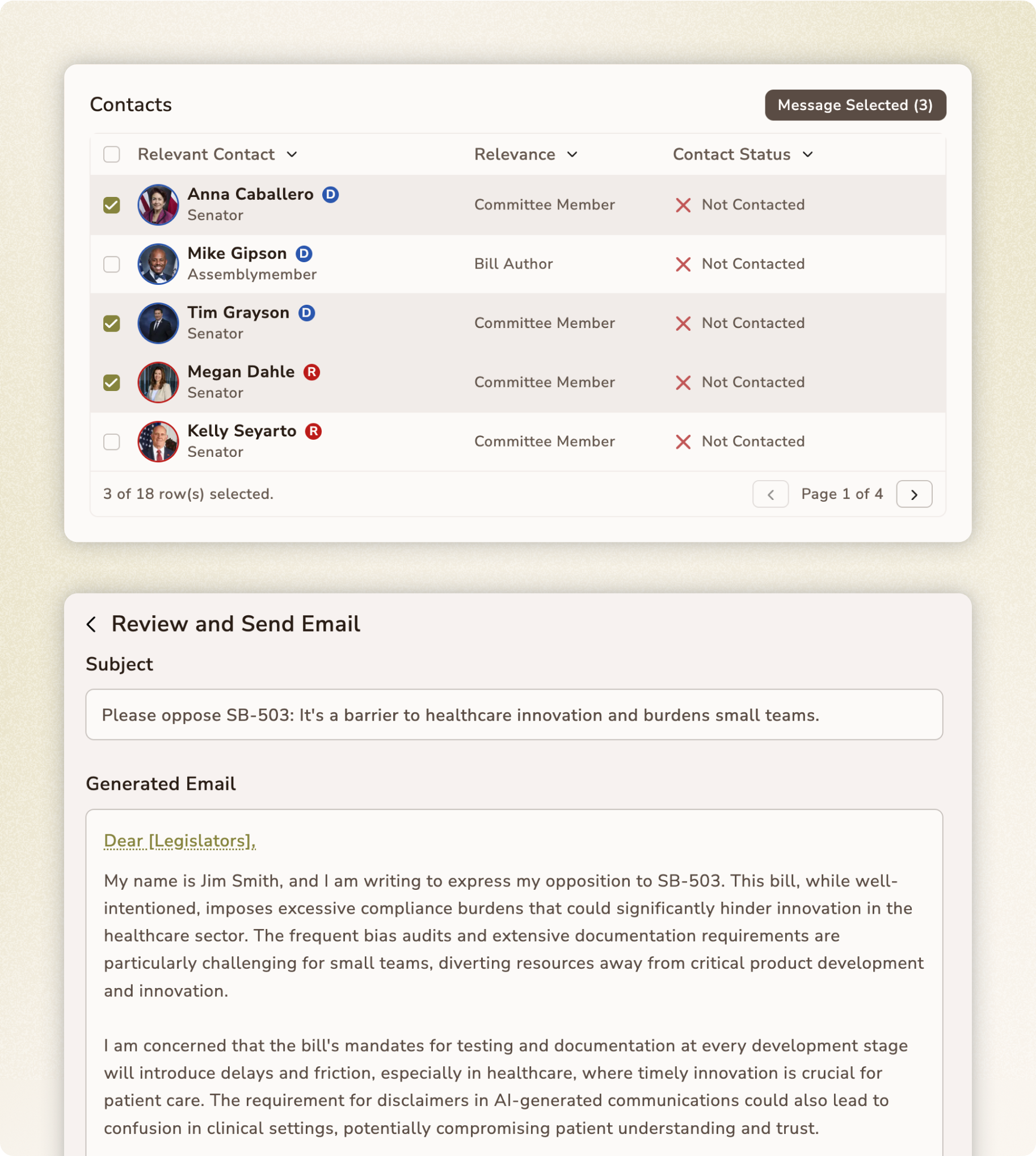Click Mike Gipson's avatar picture
Image resolution: width=1036 pixels, height=1156 pixels.
coord(158,264)
